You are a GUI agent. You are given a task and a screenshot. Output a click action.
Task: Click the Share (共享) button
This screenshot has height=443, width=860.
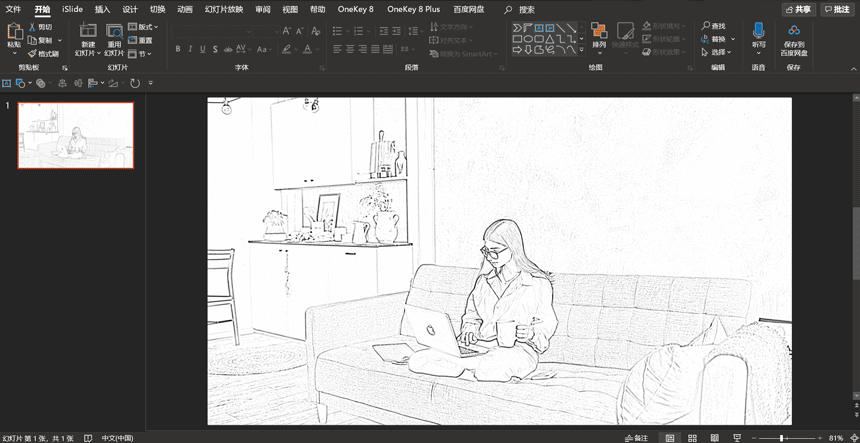pos(801,9)
